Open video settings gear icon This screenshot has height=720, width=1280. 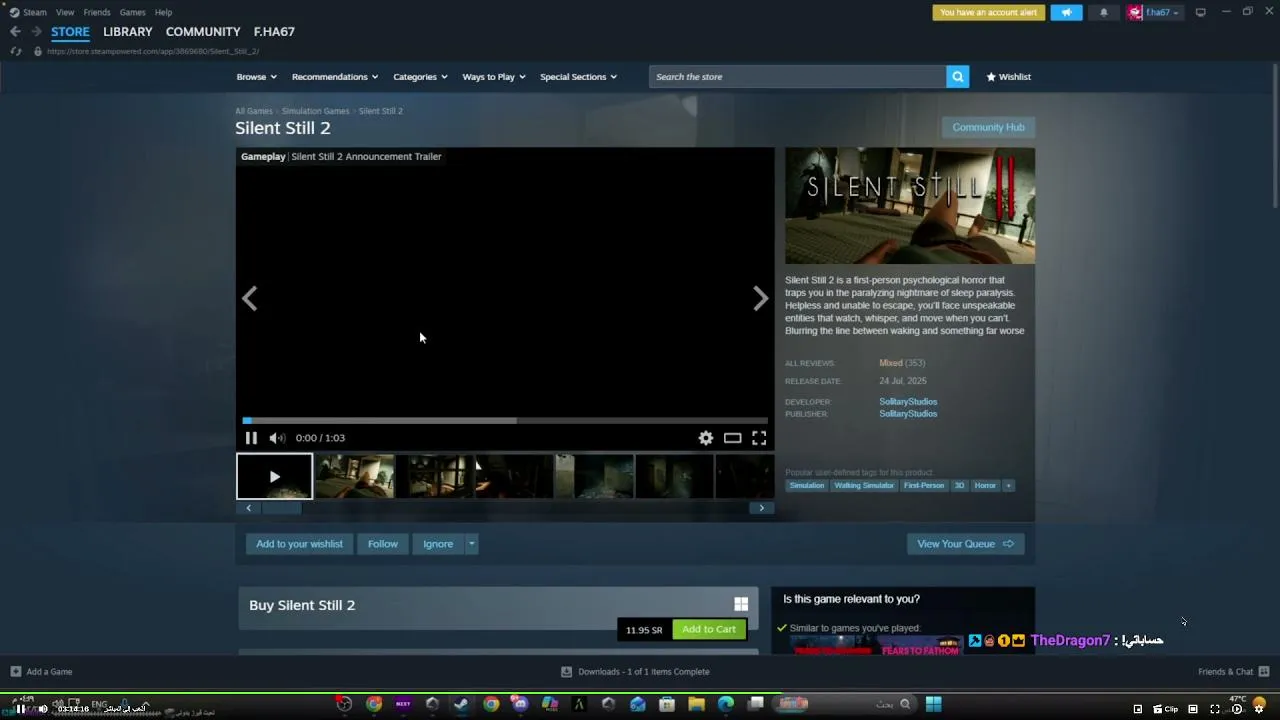coord(706,438)
